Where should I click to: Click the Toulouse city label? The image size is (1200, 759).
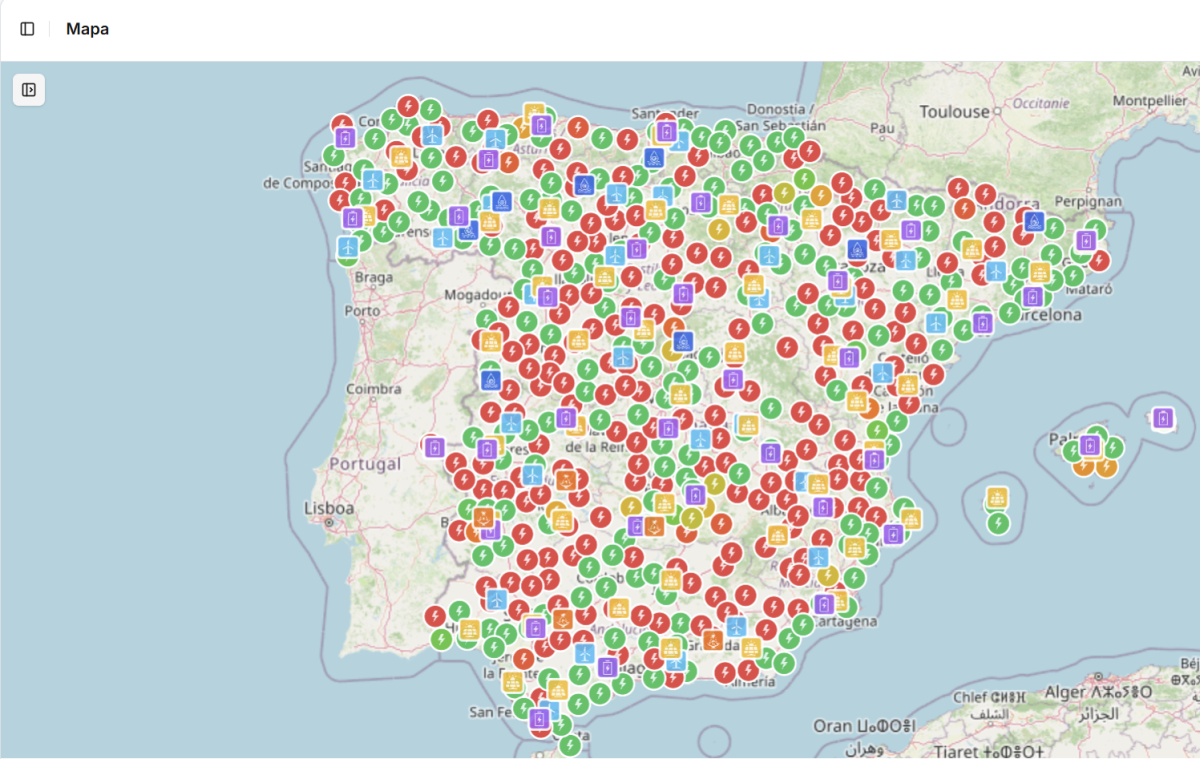click(954, 112)
